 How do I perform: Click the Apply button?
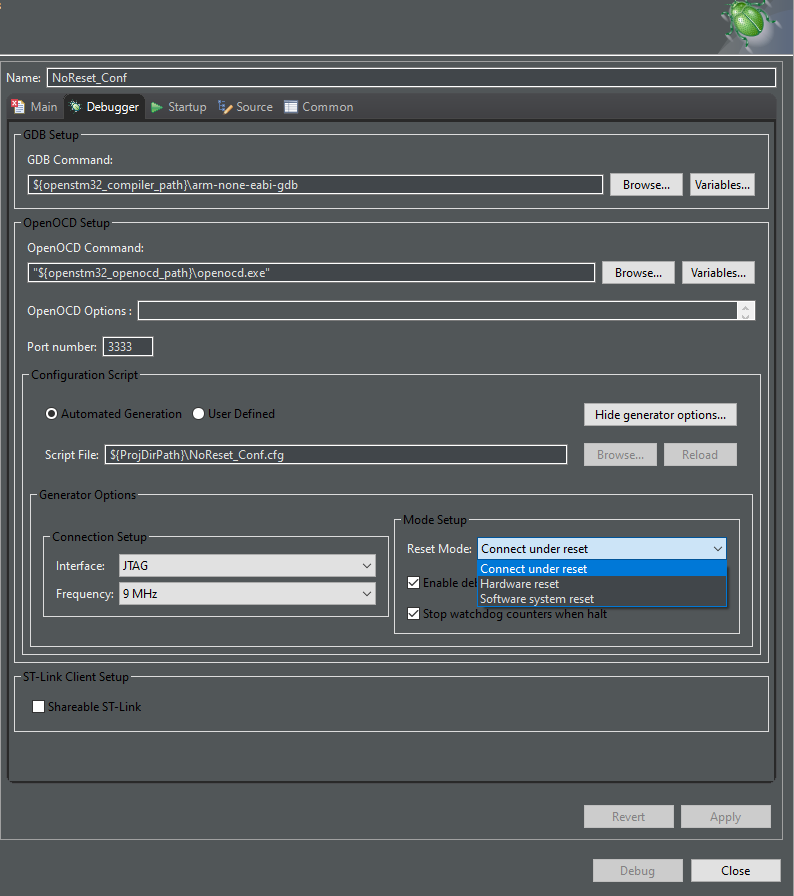725,817
